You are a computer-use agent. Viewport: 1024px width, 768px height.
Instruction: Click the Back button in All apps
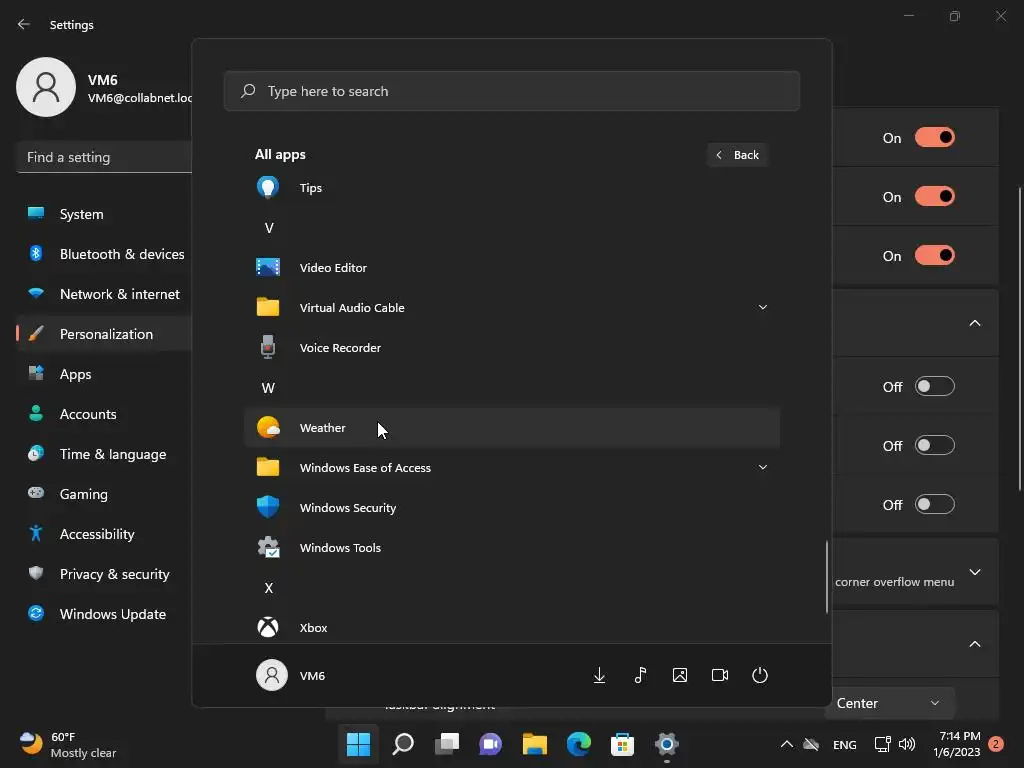(x=737, y=155)
